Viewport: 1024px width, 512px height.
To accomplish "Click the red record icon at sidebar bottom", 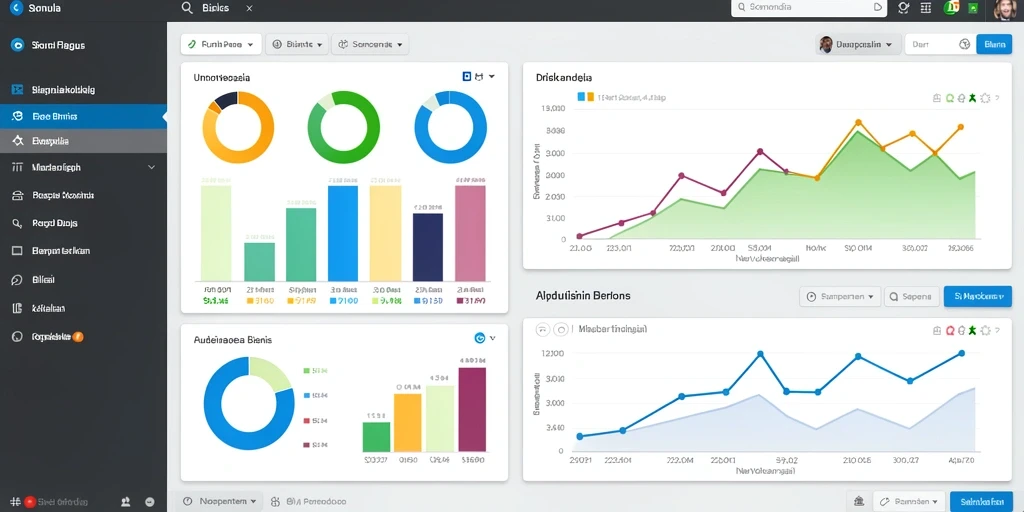I will coord(29,502).
